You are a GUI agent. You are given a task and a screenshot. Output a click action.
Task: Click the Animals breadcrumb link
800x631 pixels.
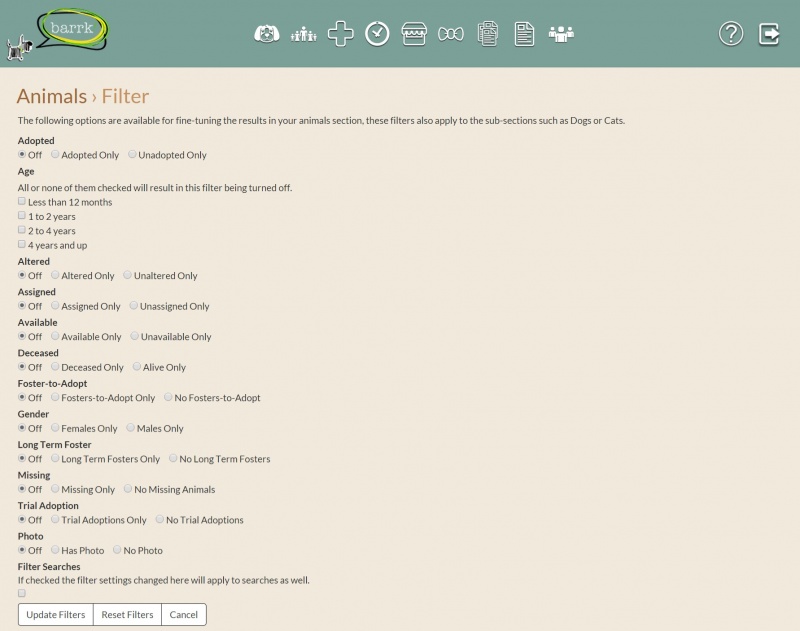point(52,96)
